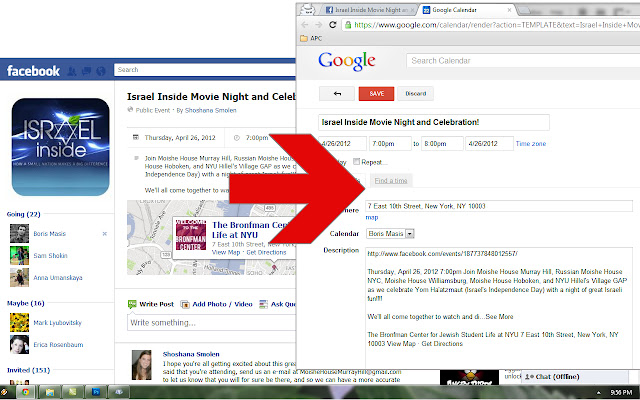Click the Description text area
The height and width of the screenshot is (400, 640).
pos(499,308)
